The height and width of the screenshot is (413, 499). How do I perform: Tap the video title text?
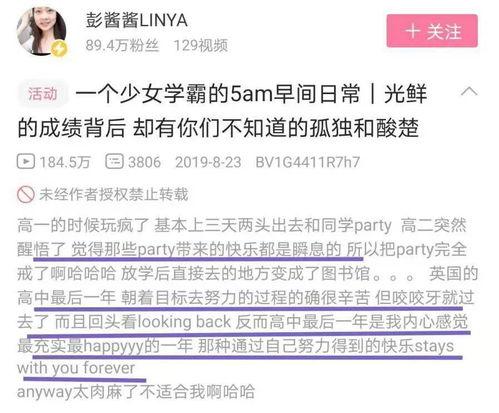[x=222, y=111]
